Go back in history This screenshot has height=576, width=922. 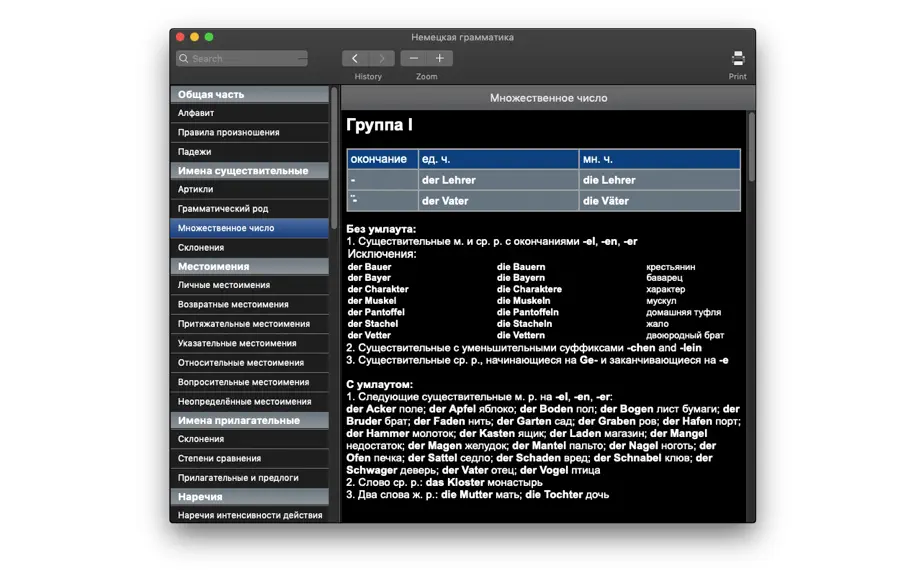355,58
